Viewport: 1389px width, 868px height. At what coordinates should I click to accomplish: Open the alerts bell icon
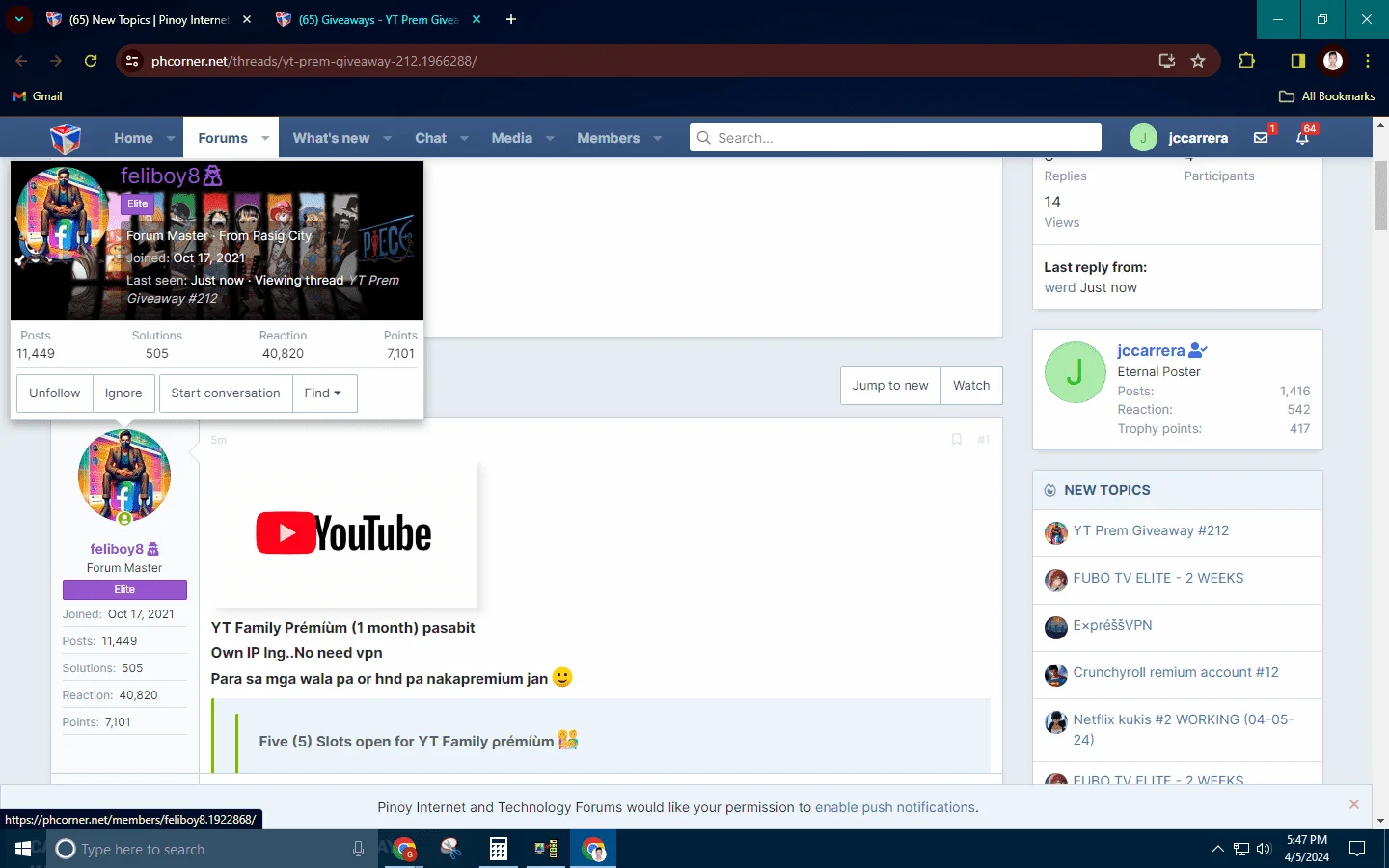point(1302,138)
